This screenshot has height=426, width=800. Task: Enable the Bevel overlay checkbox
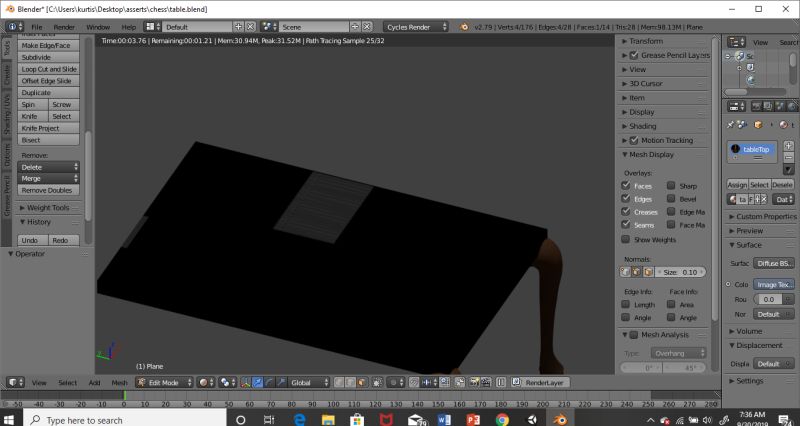coord(671,198)
